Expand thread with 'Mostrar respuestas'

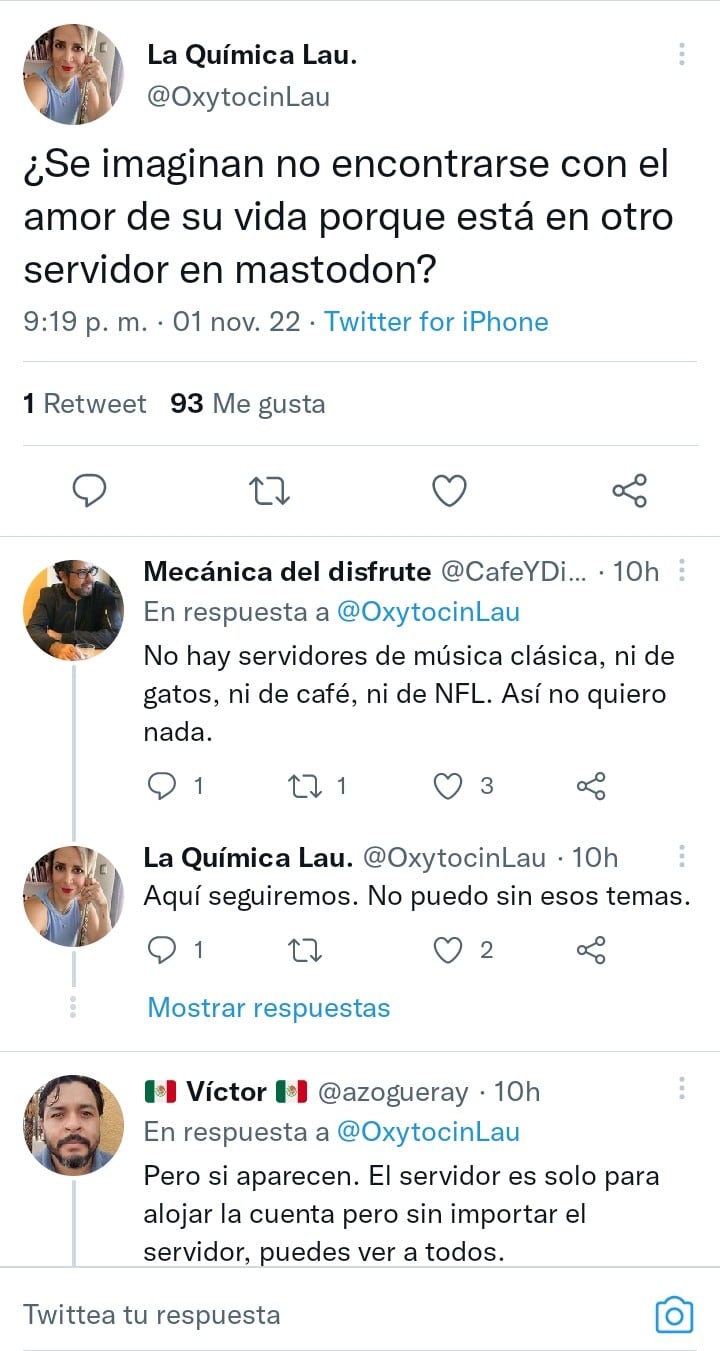pyautogui.click(x=268, y=1007)
